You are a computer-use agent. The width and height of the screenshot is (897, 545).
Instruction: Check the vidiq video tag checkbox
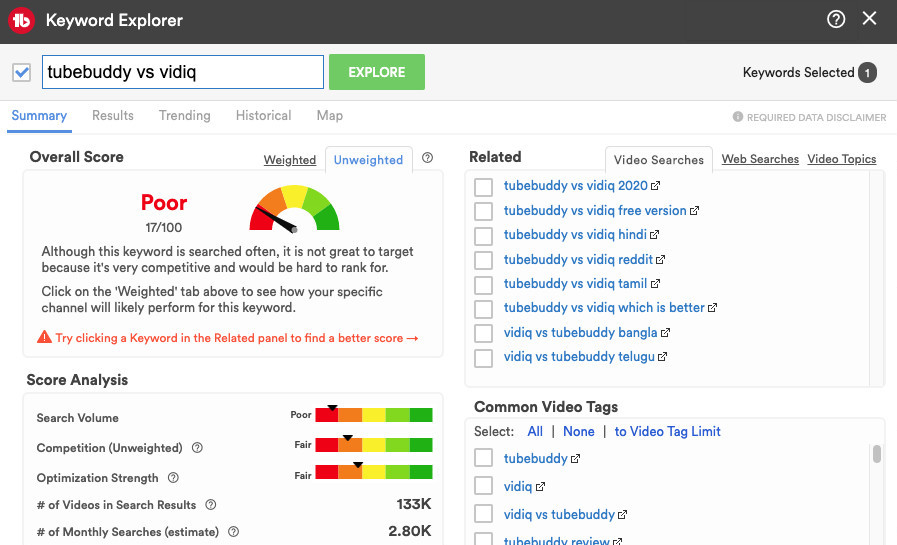pos(483,486)
